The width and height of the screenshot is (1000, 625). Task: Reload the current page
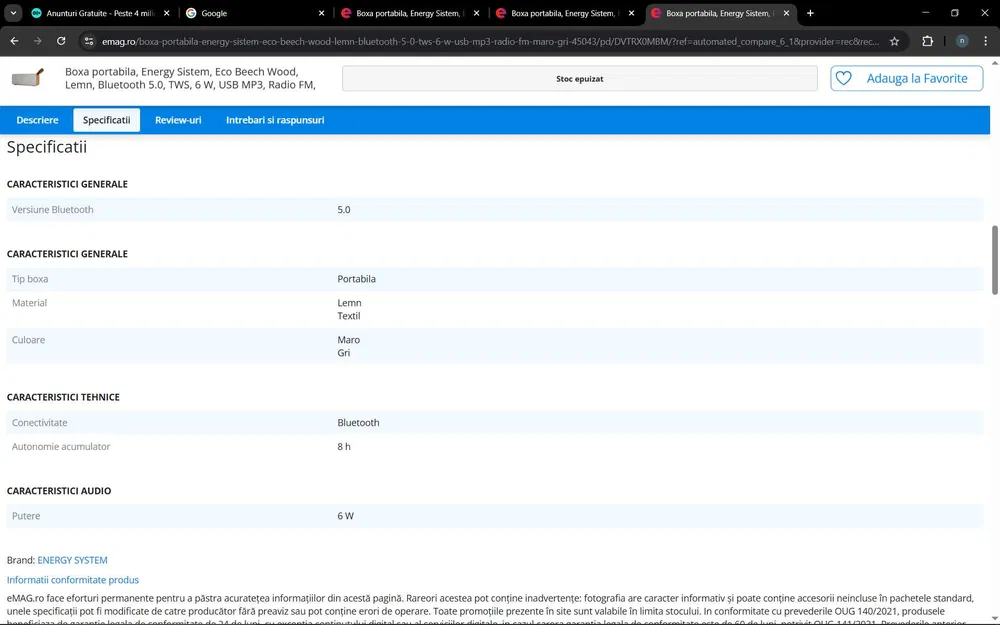[x=61, y=41]
